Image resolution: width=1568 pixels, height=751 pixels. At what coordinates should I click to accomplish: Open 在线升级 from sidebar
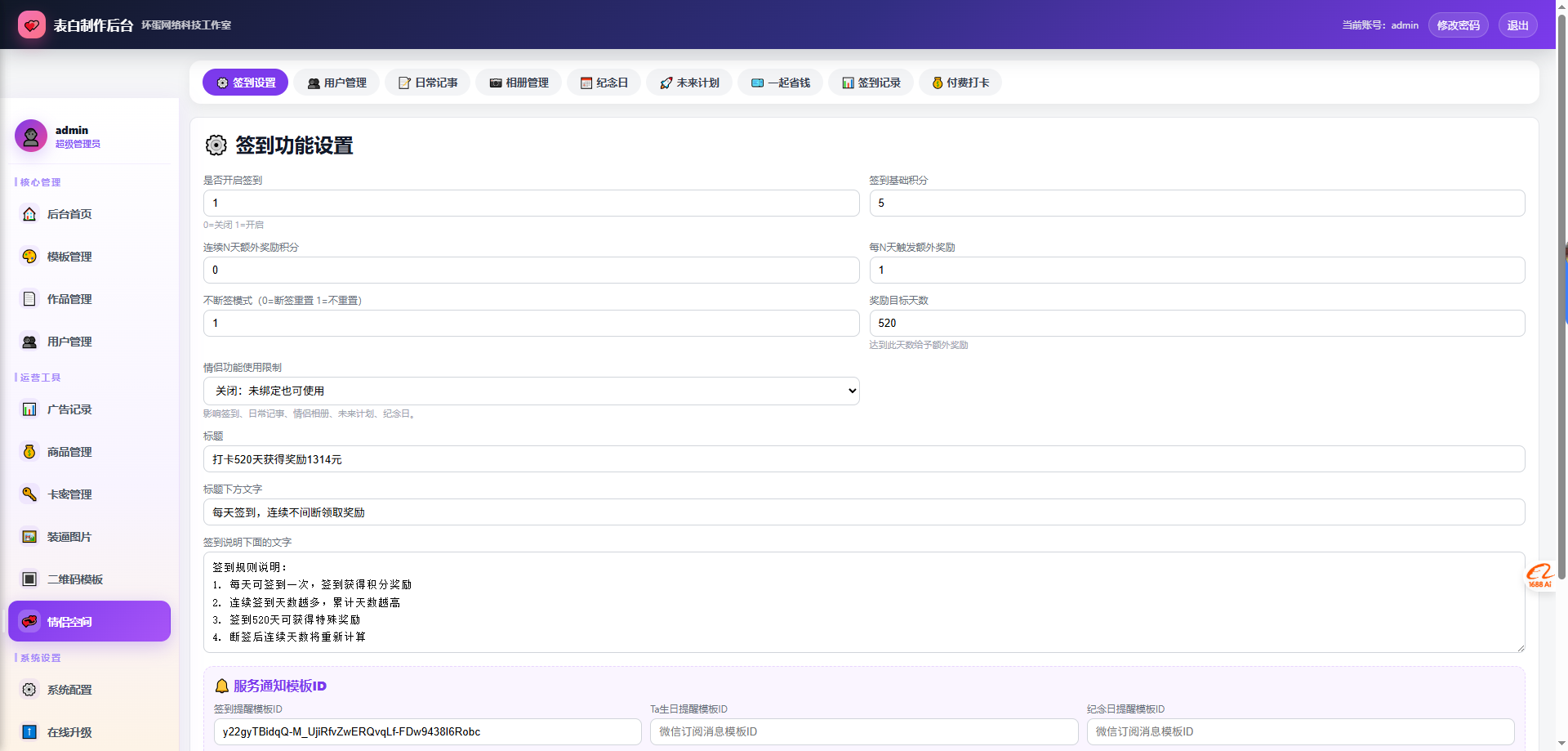pos(90,732)
